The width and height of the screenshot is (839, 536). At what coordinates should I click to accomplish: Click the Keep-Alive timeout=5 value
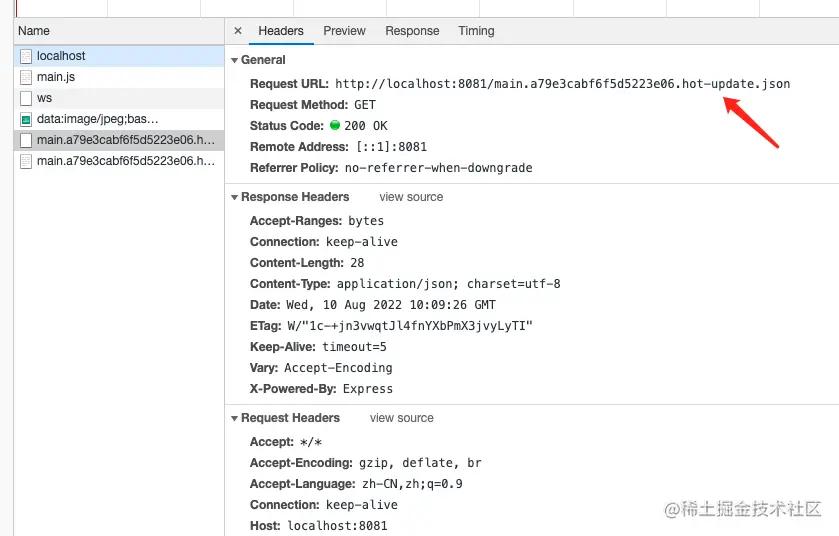(354, 347)
